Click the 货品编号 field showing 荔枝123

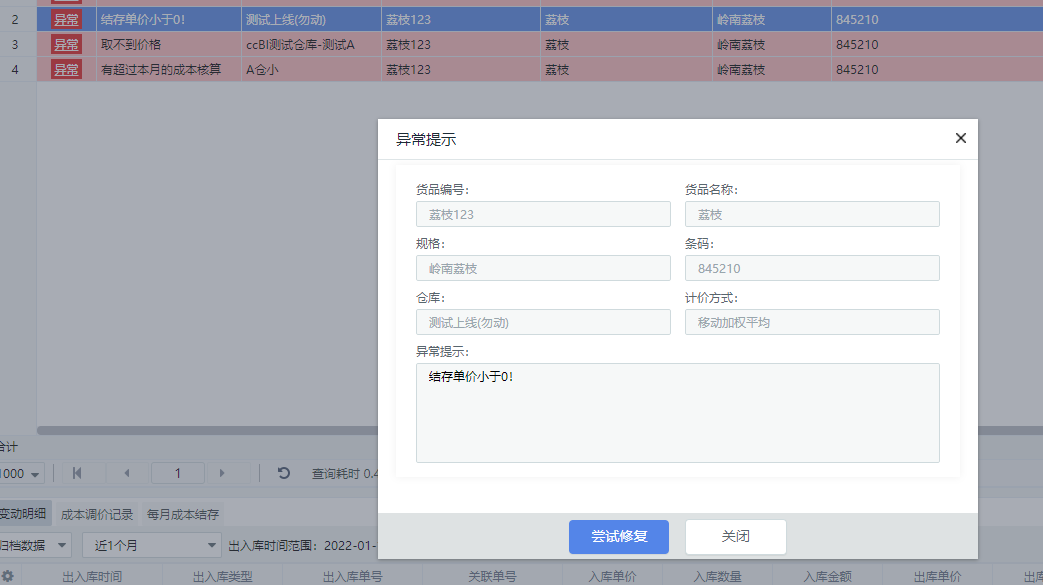[543, 214]
